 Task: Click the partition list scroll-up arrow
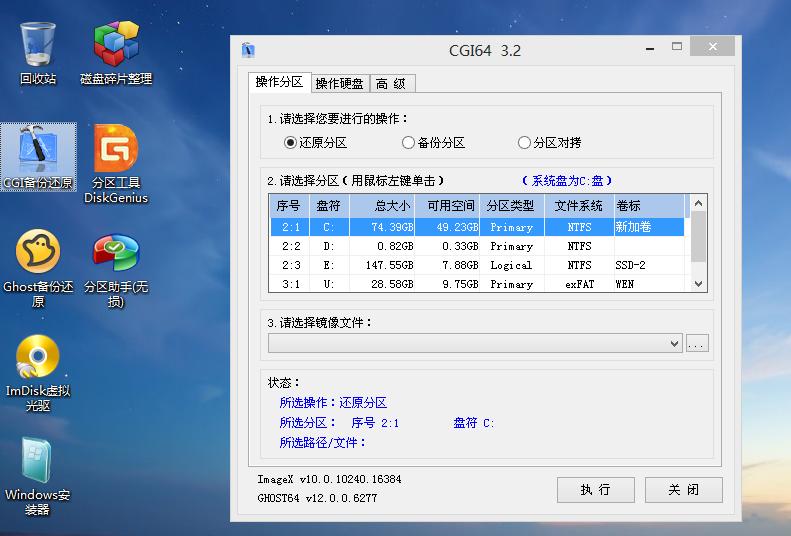coord(698,204)
